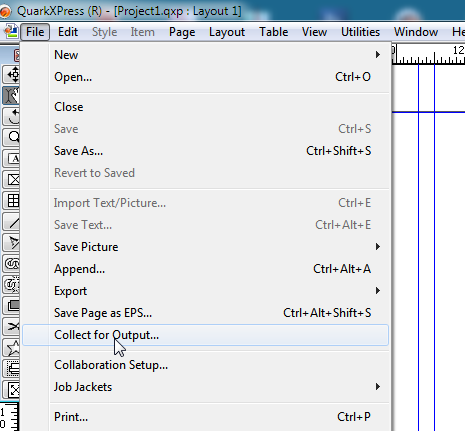Click the red close icon above the tools palette
Image resolution: width=465 pixels, height=431 pixels.
(16, 55)
